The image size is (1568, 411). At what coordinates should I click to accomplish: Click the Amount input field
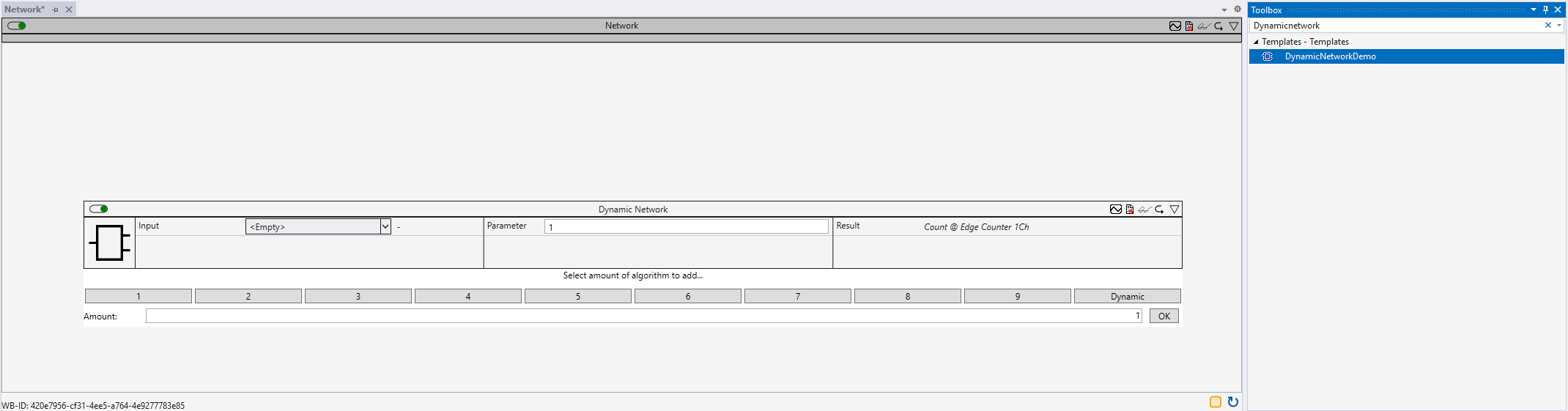644,316
